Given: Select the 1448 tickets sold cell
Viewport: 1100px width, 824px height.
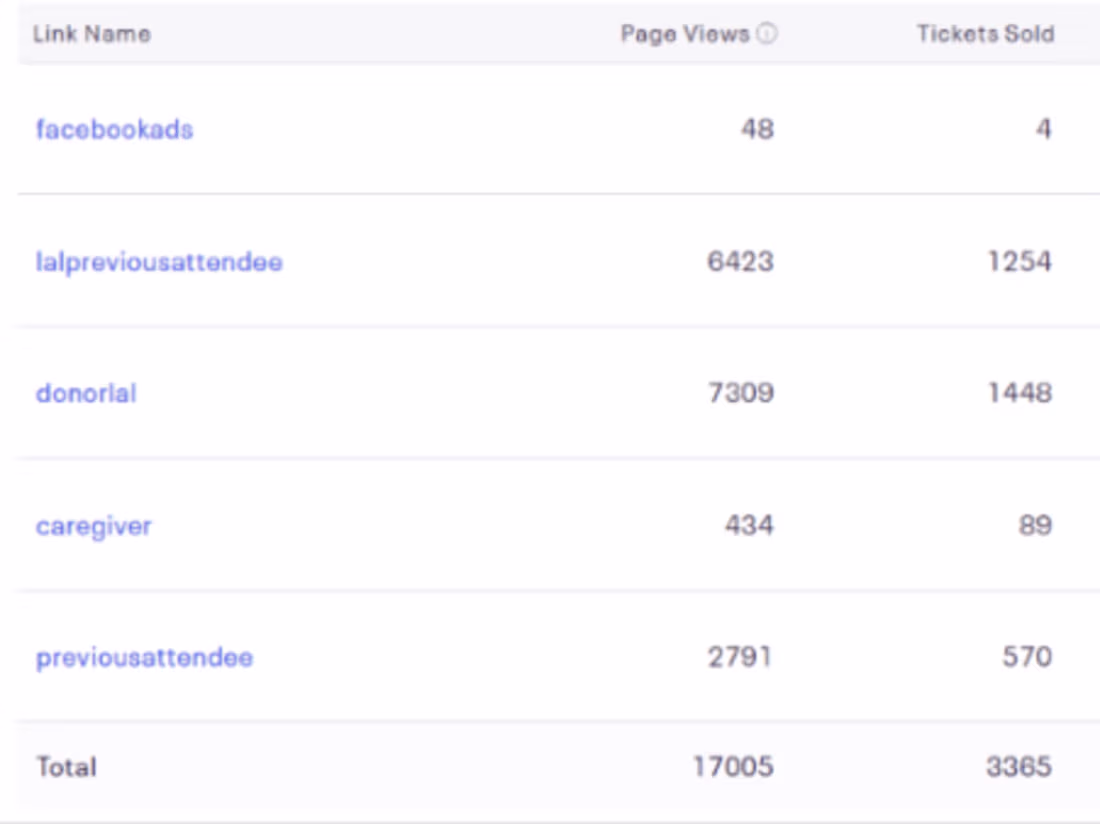Looking at the screenshot, I should coord(1019,393).
